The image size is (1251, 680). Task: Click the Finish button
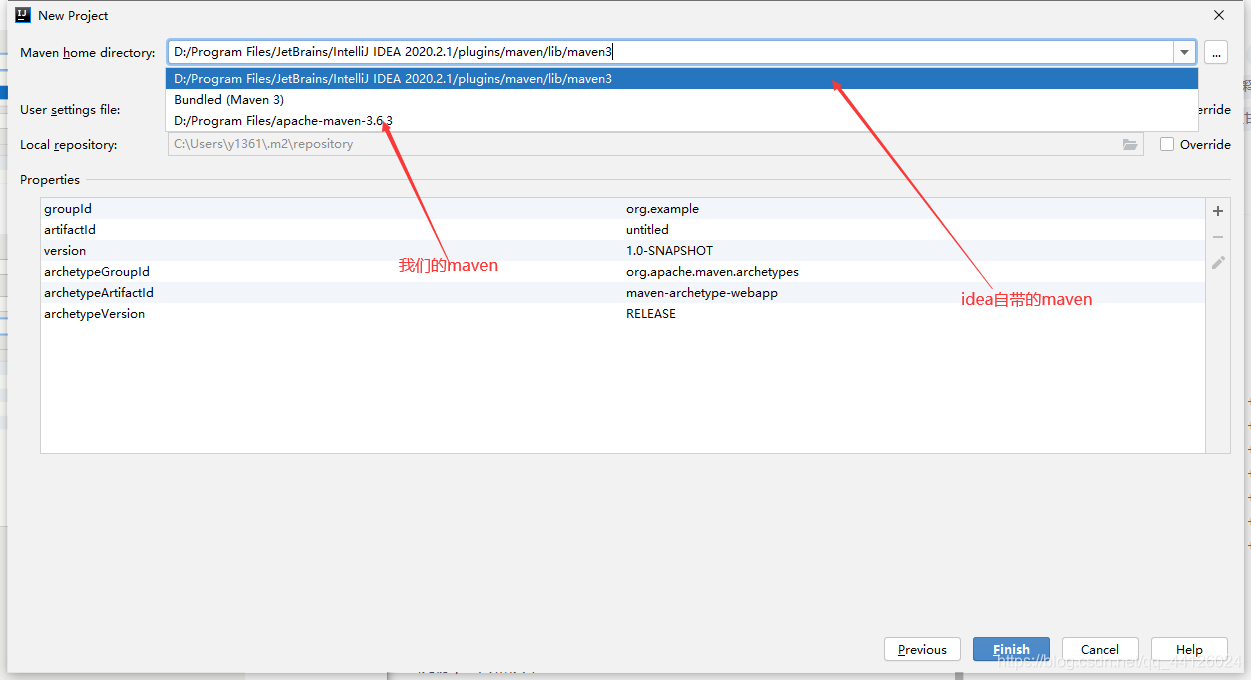pyautogui.click(x=1011, y=649)
